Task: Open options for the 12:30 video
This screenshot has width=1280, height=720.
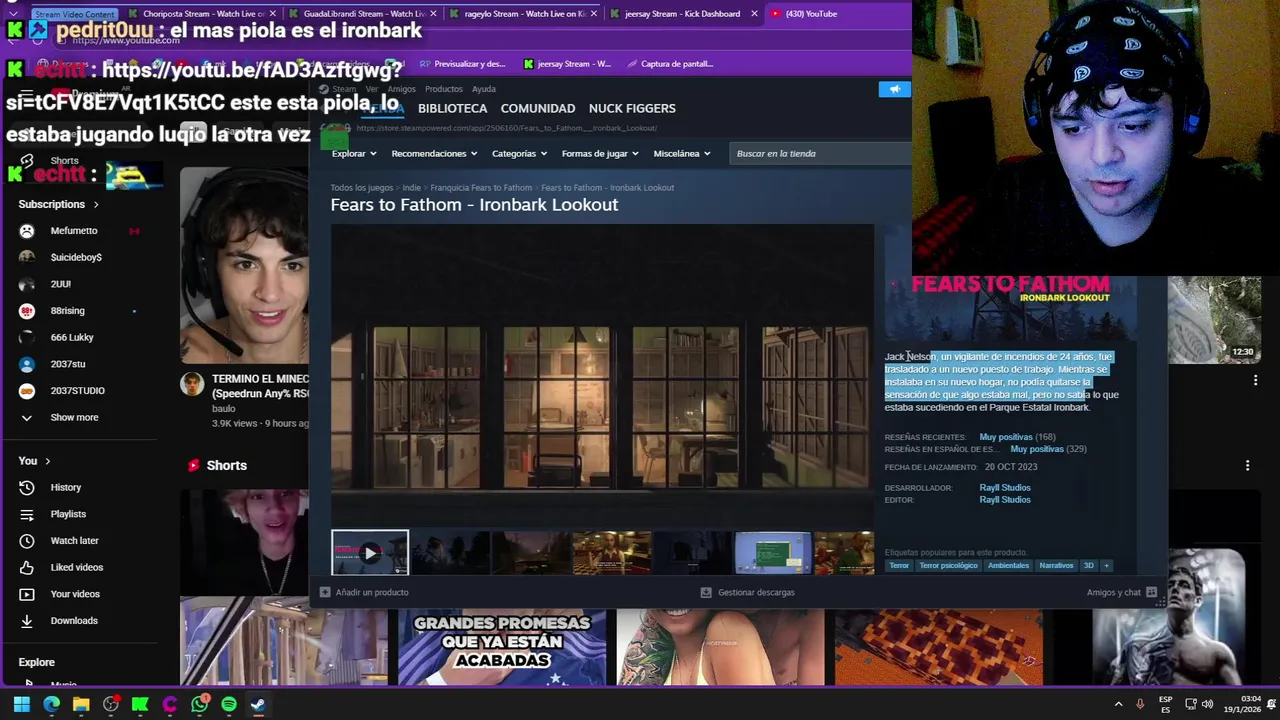Action: (1255, 380)
